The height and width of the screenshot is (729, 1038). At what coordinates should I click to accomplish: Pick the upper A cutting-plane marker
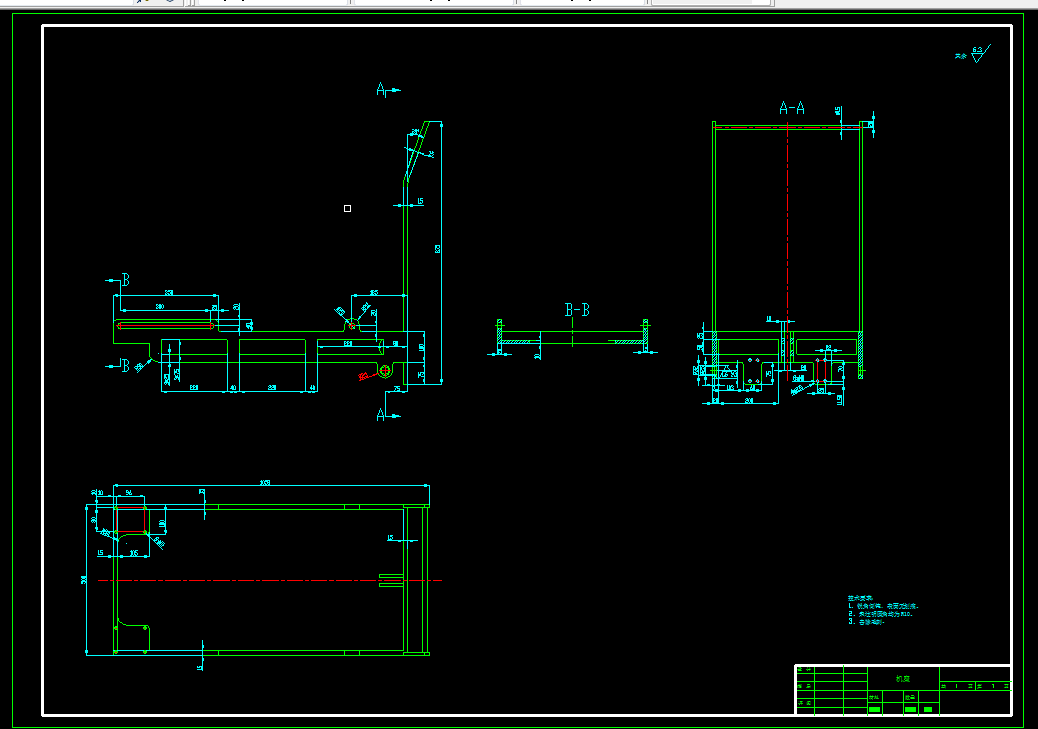tap(388, 89)
